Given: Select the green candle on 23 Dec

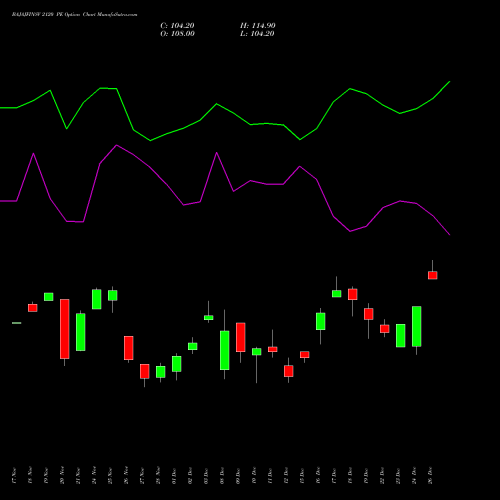Looking at the screenshot, I should pyautogui.click(x=401, y=336).
